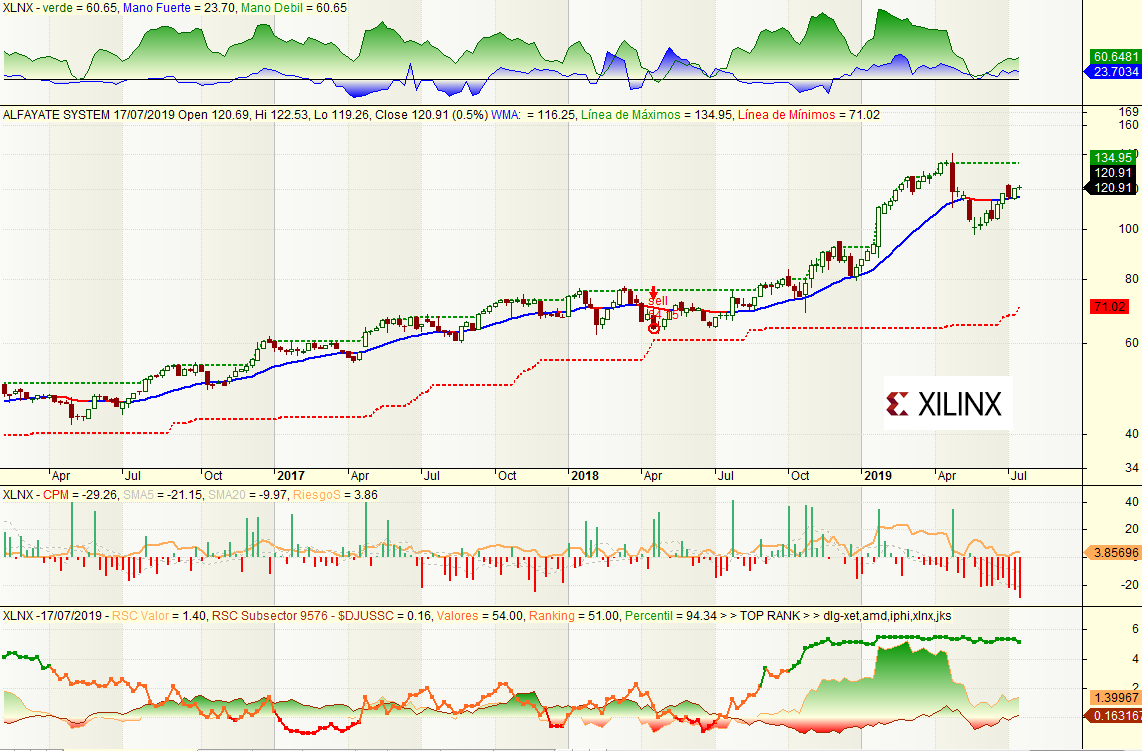Click the 'Ranking = 51.00' label
The width and height of the screenshot is (1142, 751).
[574, 616]
